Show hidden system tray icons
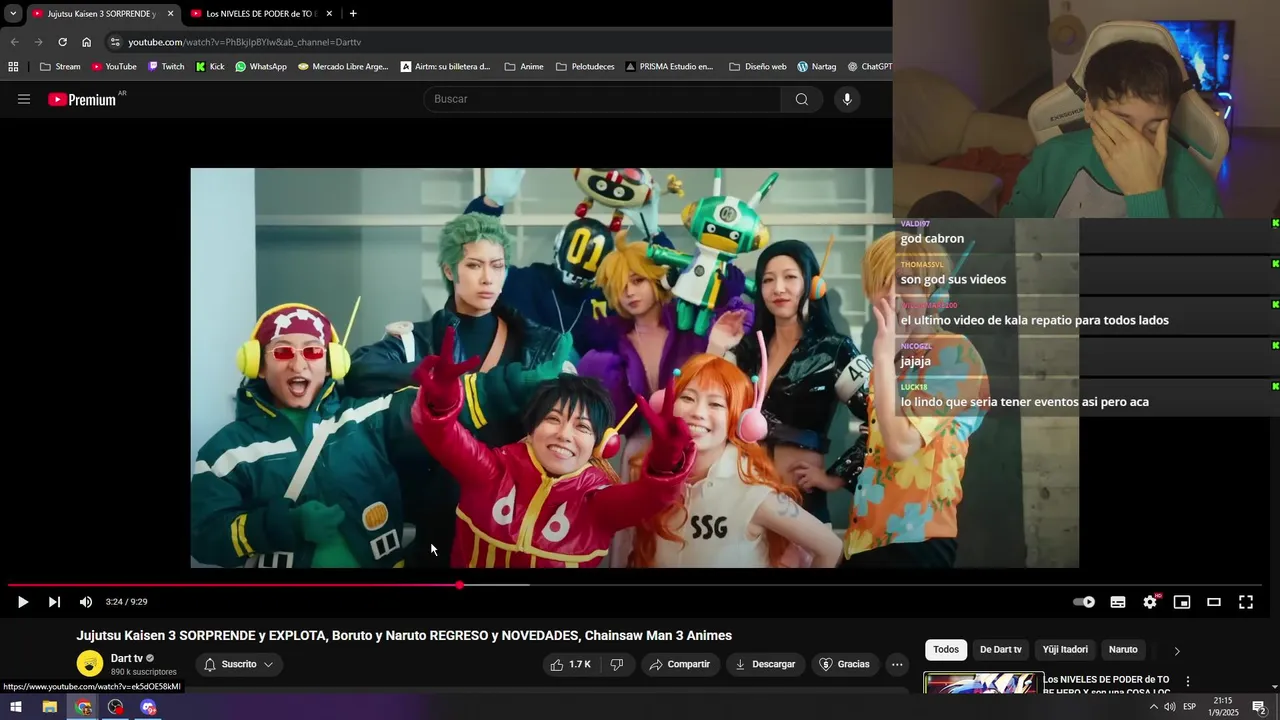This screenshot has width=1280, height=720. (x=1153, y=707)
